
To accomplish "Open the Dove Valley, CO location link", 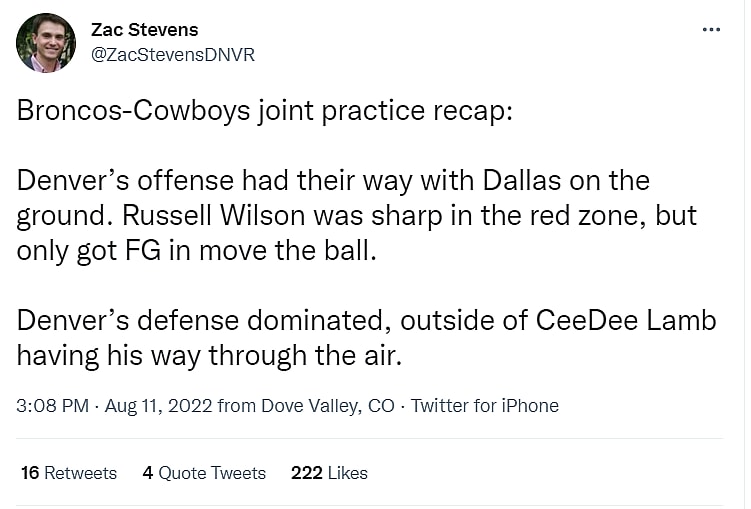I will pyautogui.click(x=327, y=406).
